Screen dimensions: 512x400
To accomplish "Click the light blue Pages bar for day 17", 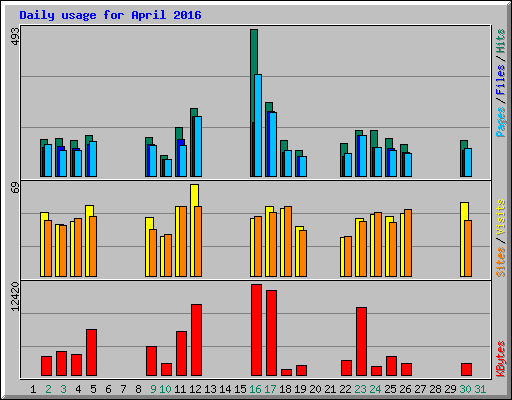I will coord(273,144).
